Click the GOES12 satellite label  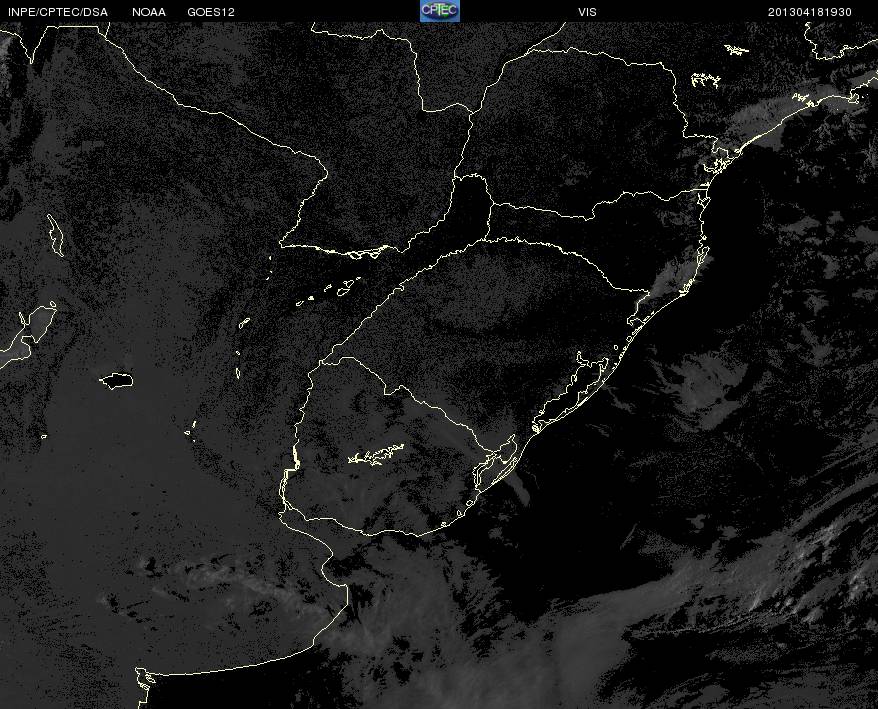(x=211, y=12)
